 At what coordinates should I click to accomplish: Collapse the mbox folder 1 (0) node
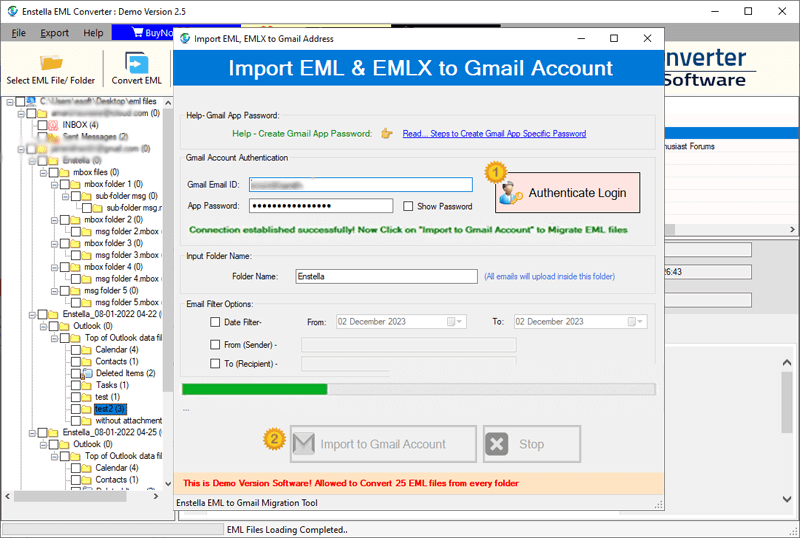(54, 184)
